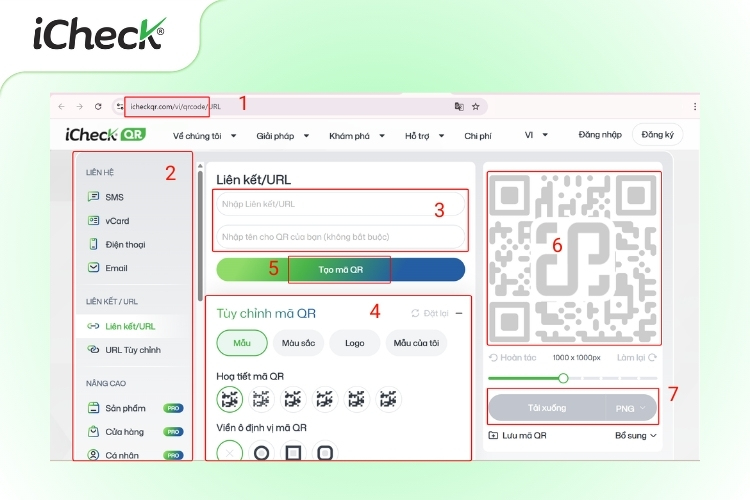The height and width of the screenshot is (500, 750).
Task: Click the Đăng nhập link
Action: (x=600, y=135)
